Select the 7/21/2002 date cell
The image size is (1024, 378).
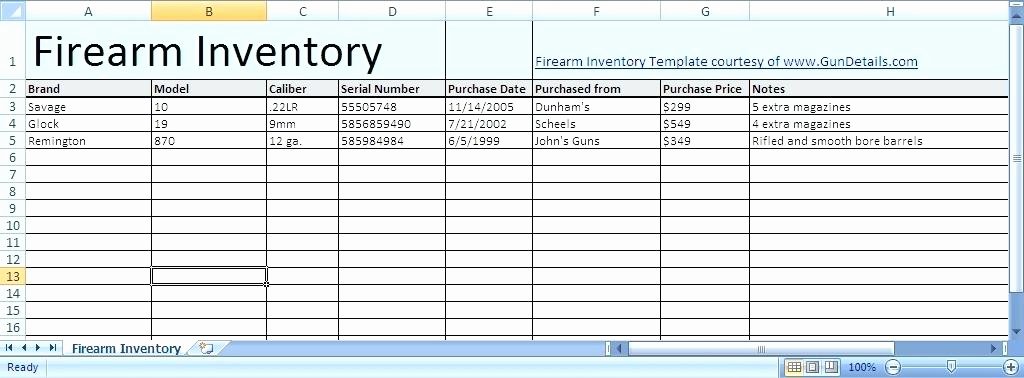pyautogui.click(x=489, y=123)
